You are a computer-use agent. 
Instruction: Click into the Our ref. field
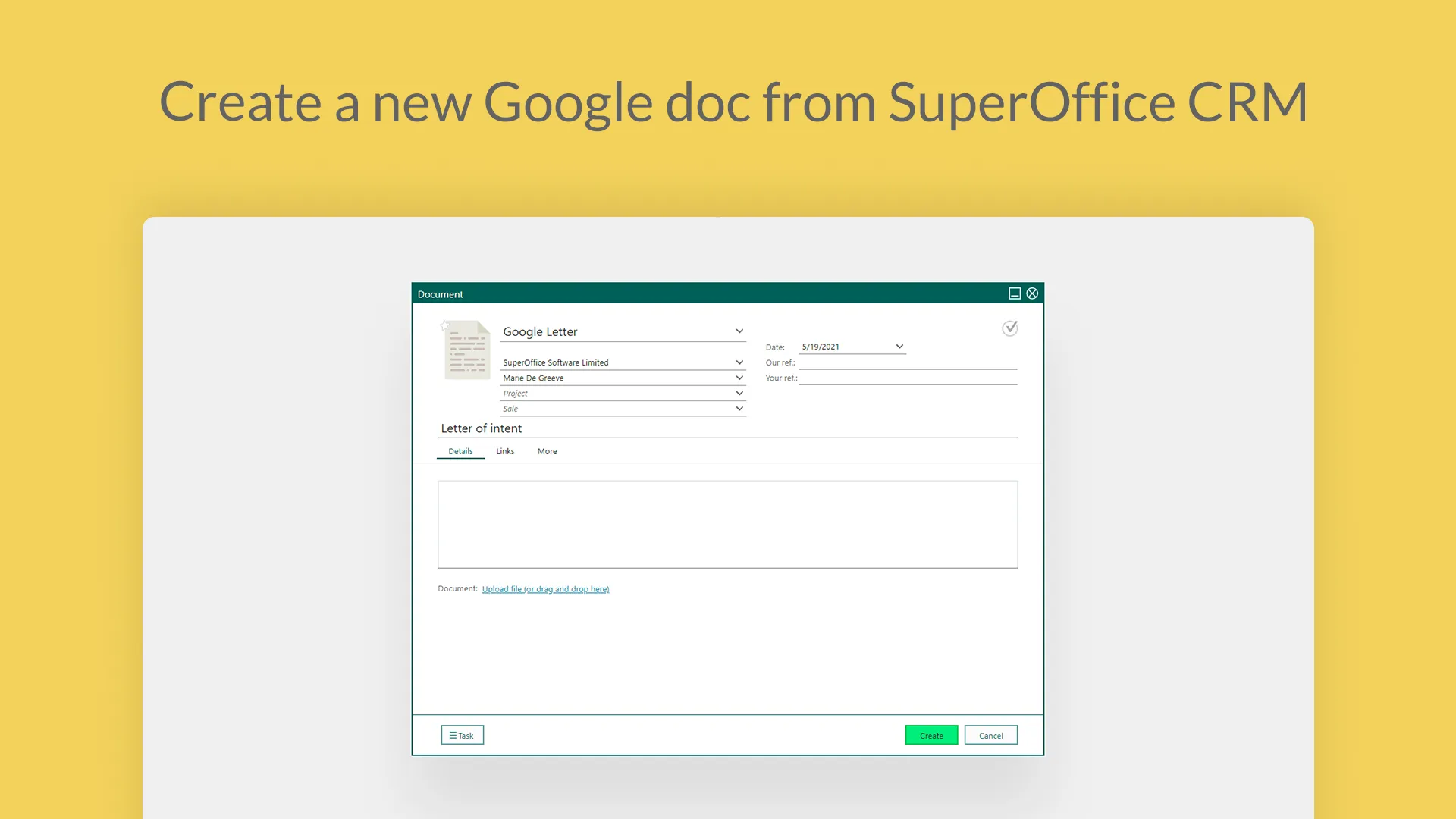(907, 362)
